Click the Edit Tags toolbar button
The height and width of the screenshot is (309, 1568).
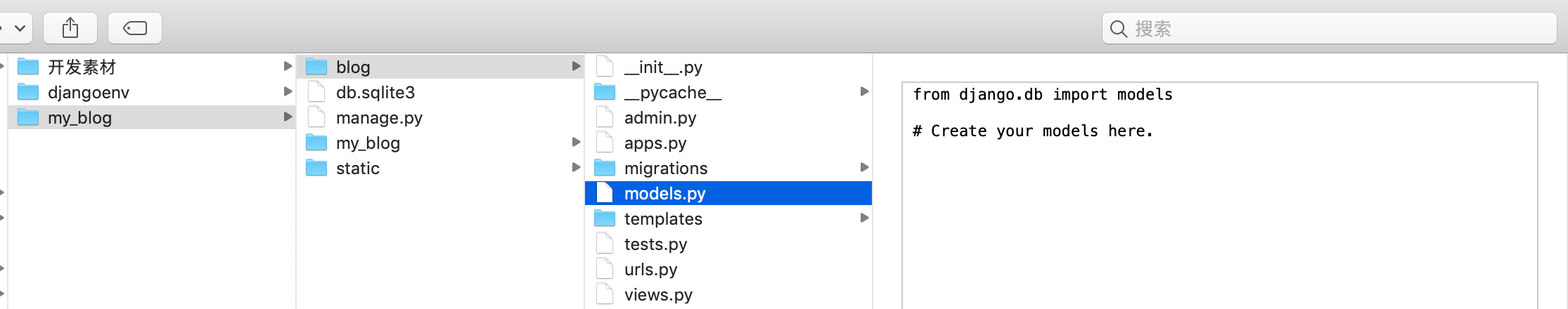click(135, 28)
